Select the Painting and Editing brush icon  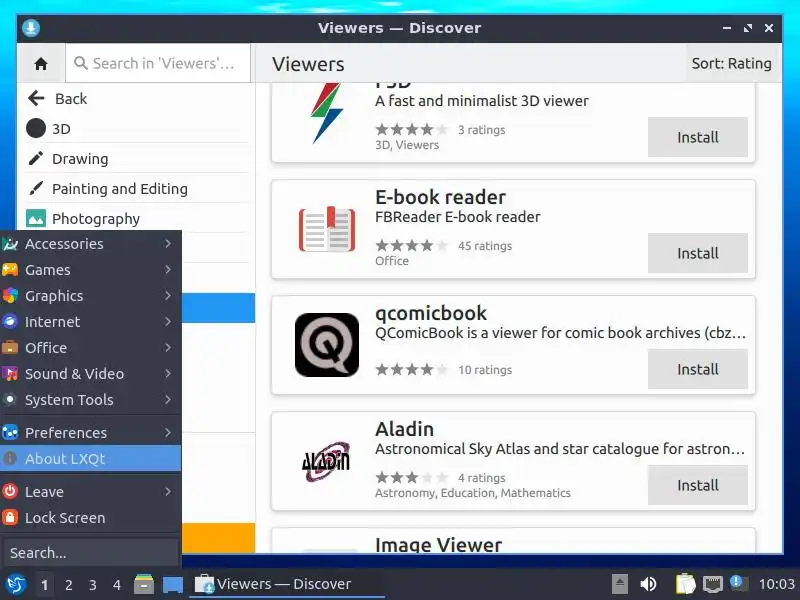point(36,189)
